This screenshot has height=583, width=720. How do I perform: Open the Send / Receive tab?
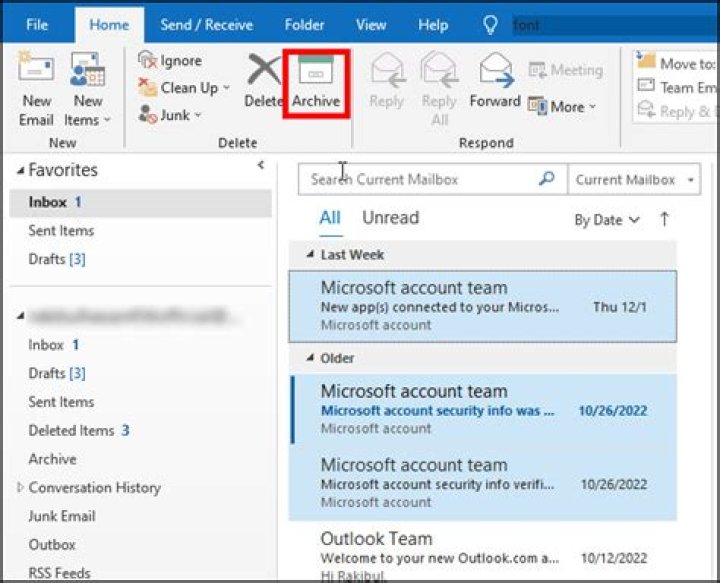pos(206,25)
